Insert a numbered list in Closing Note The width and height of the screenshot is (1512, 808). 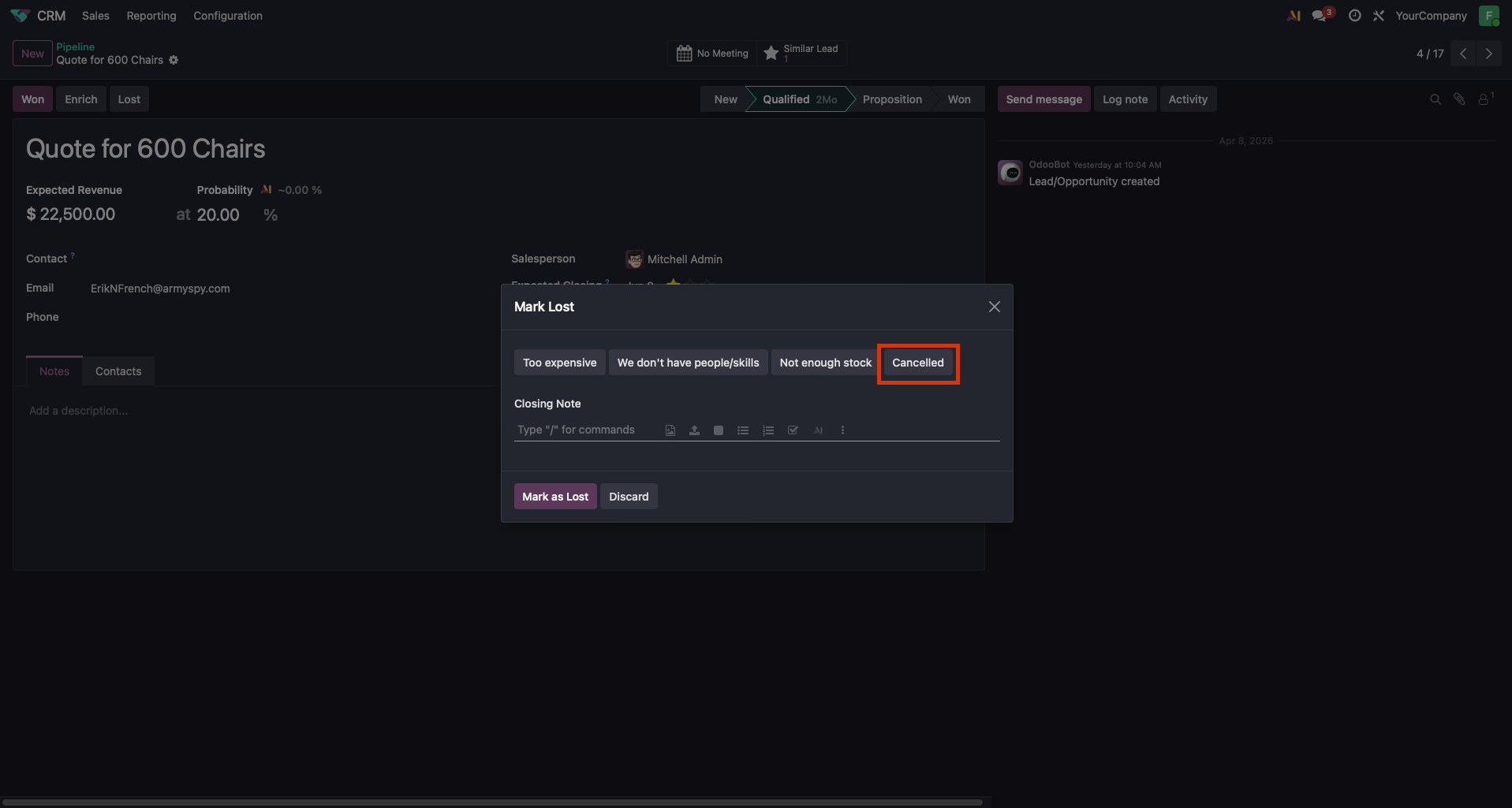point(767,430)
